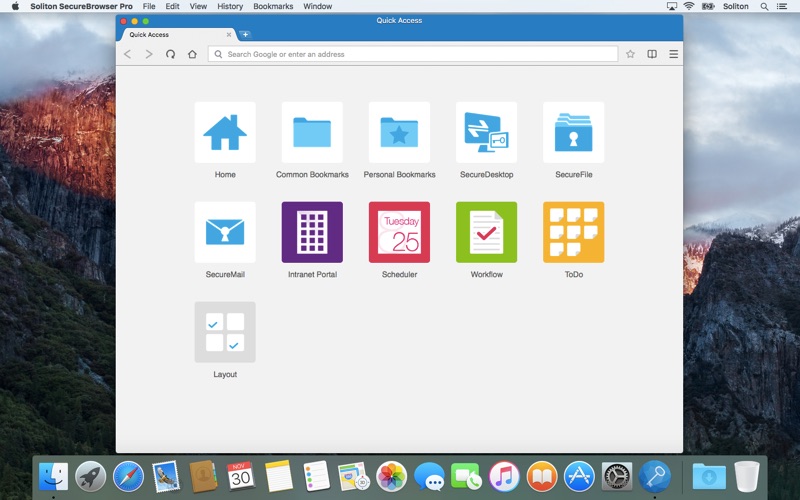
Task: Open the Home quick access tile
Action: coord(225,132)
